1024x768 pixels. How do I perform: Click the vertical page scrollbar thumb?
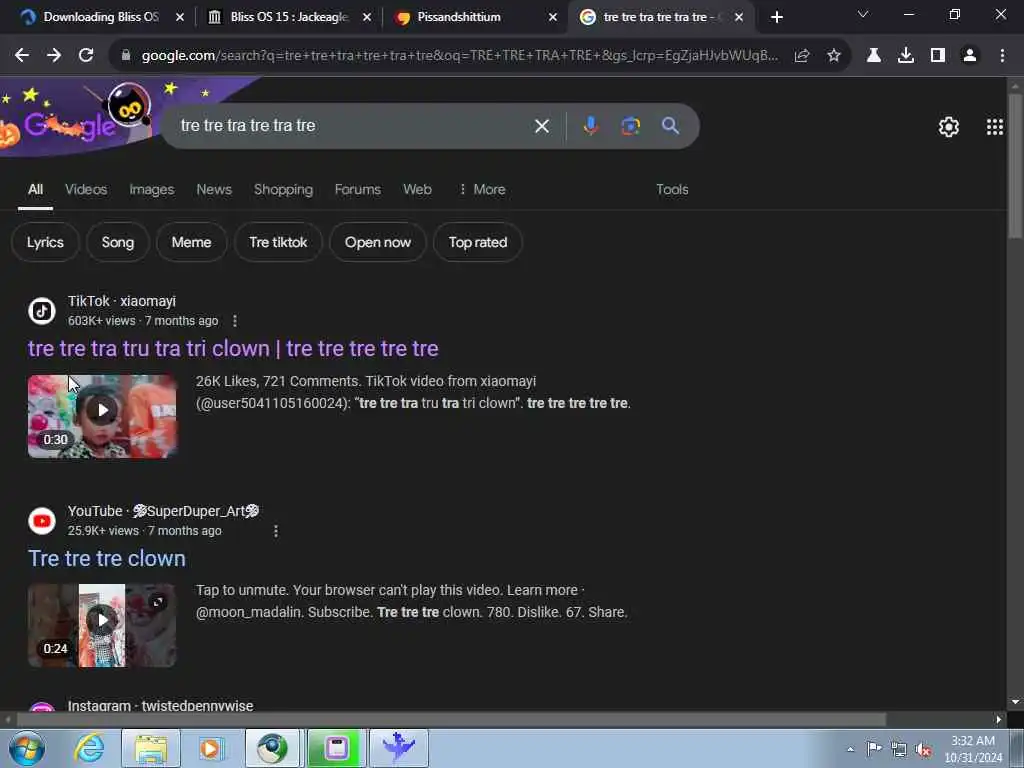tap(1015, 165)
